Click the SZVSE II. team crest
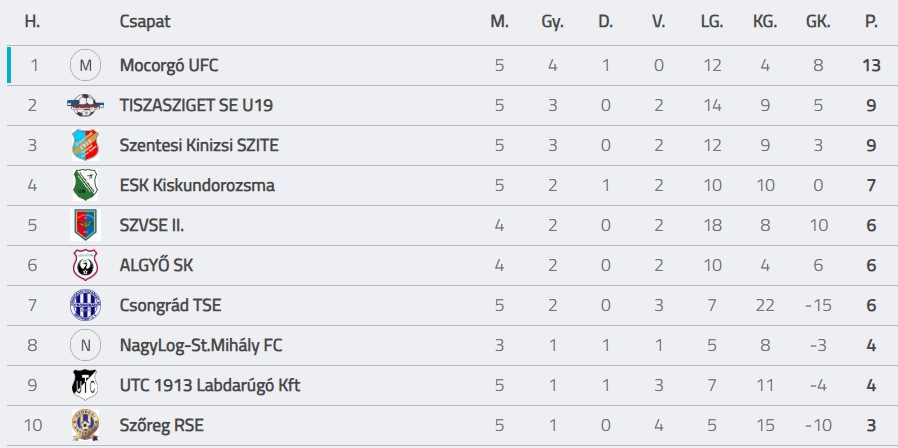Viewport: 898px width, 448px height. pyautogui.click(x=85, y=225)
